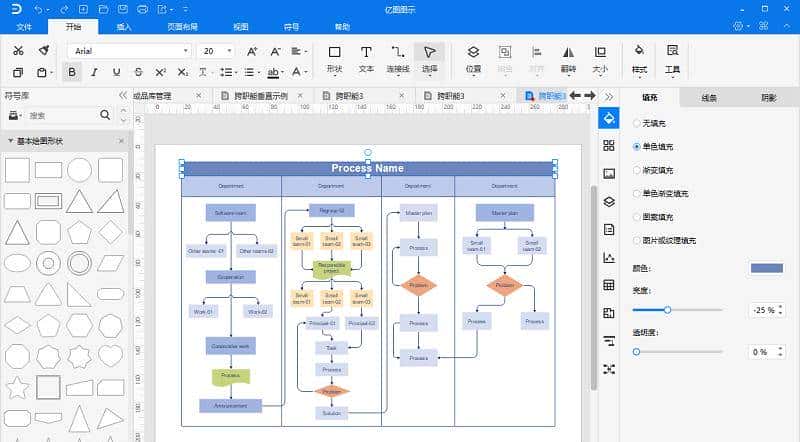Open the layers icon in right sidebar
This screenshot has height=442, width=800.
point(608,201)
